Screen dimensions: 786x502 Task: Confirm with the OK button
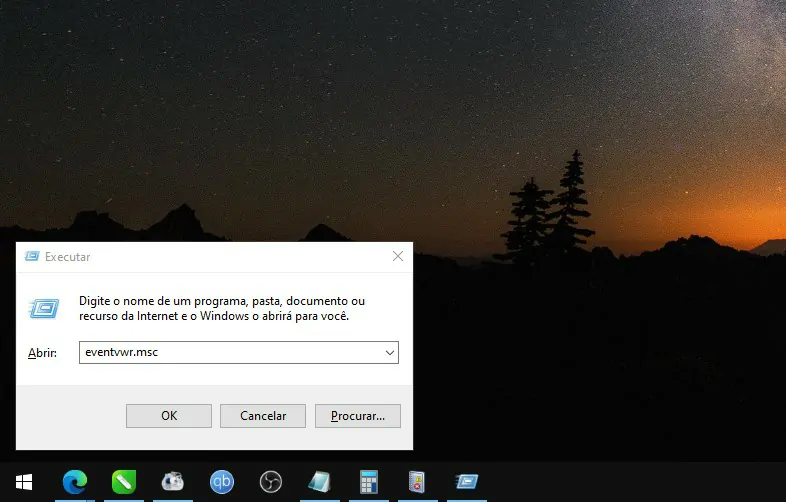169,416
